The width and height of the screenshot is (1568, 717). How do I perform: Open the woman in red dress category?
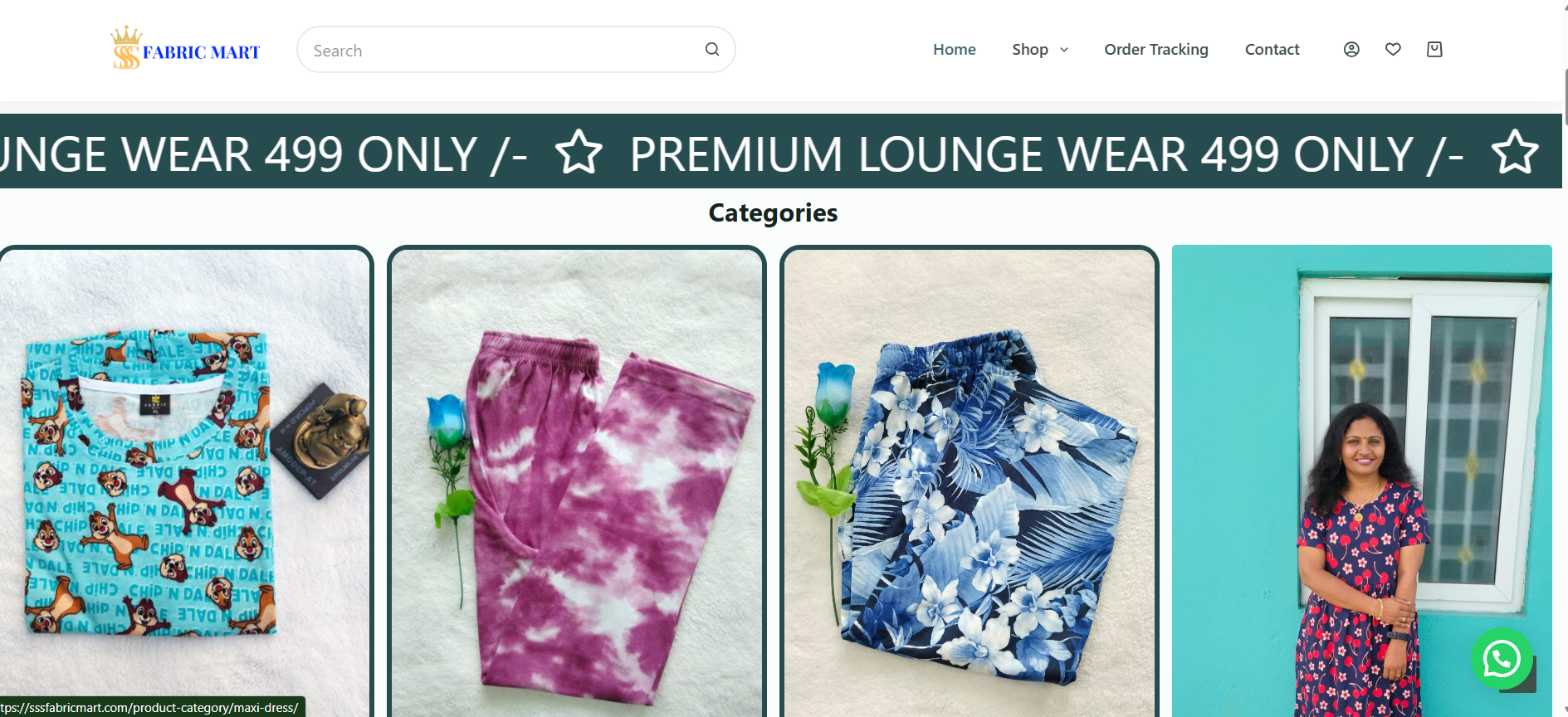point(1361,481)
